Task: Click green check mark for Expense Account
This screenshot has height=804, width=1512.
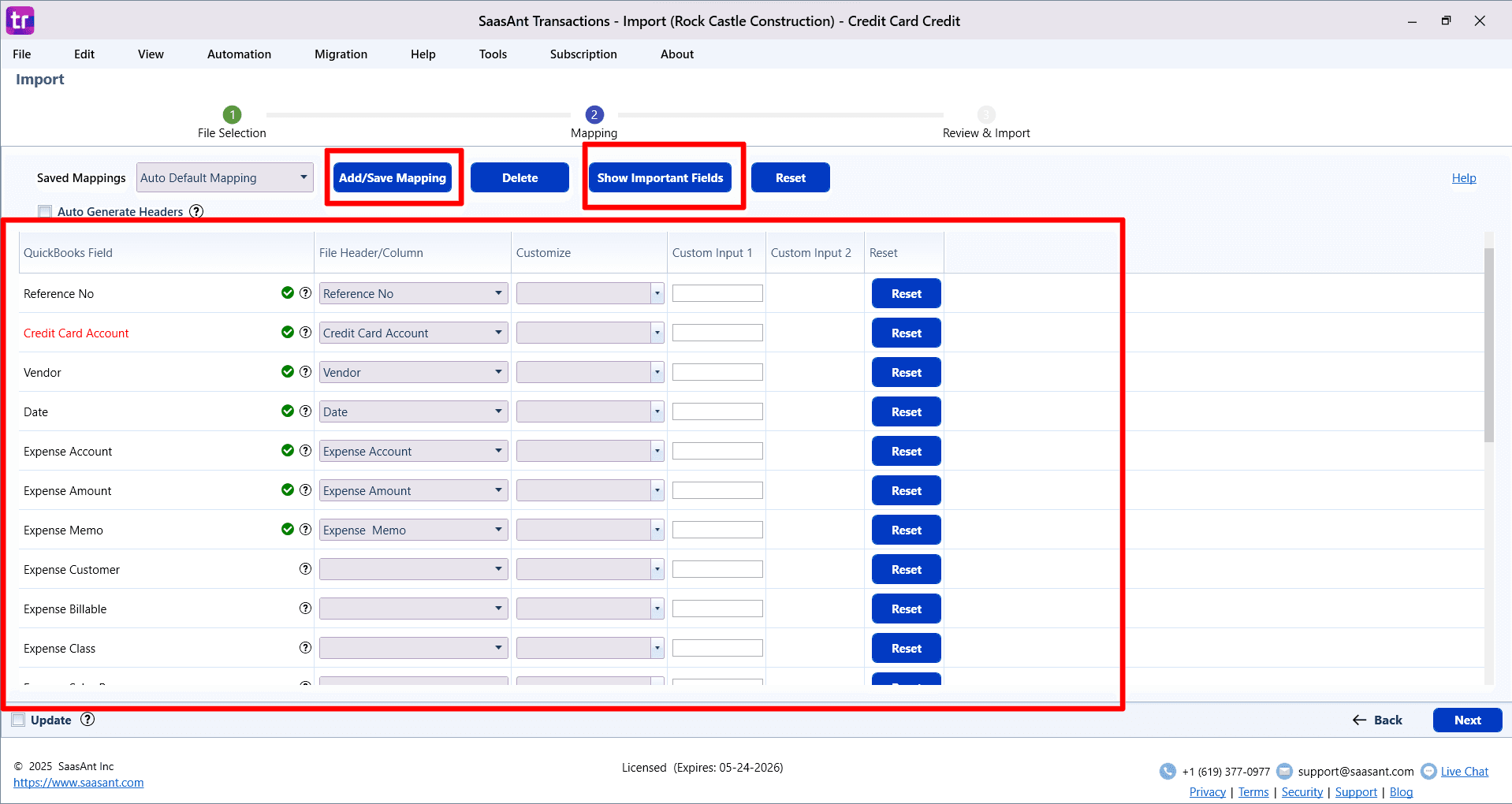Action: (288, 451)
